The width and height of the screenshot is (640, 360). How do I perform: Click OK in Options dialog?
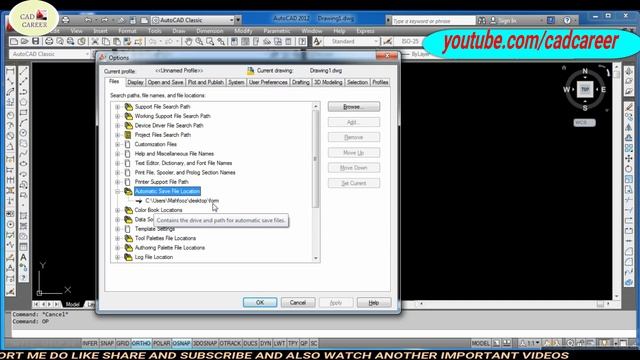pos(260,302)
